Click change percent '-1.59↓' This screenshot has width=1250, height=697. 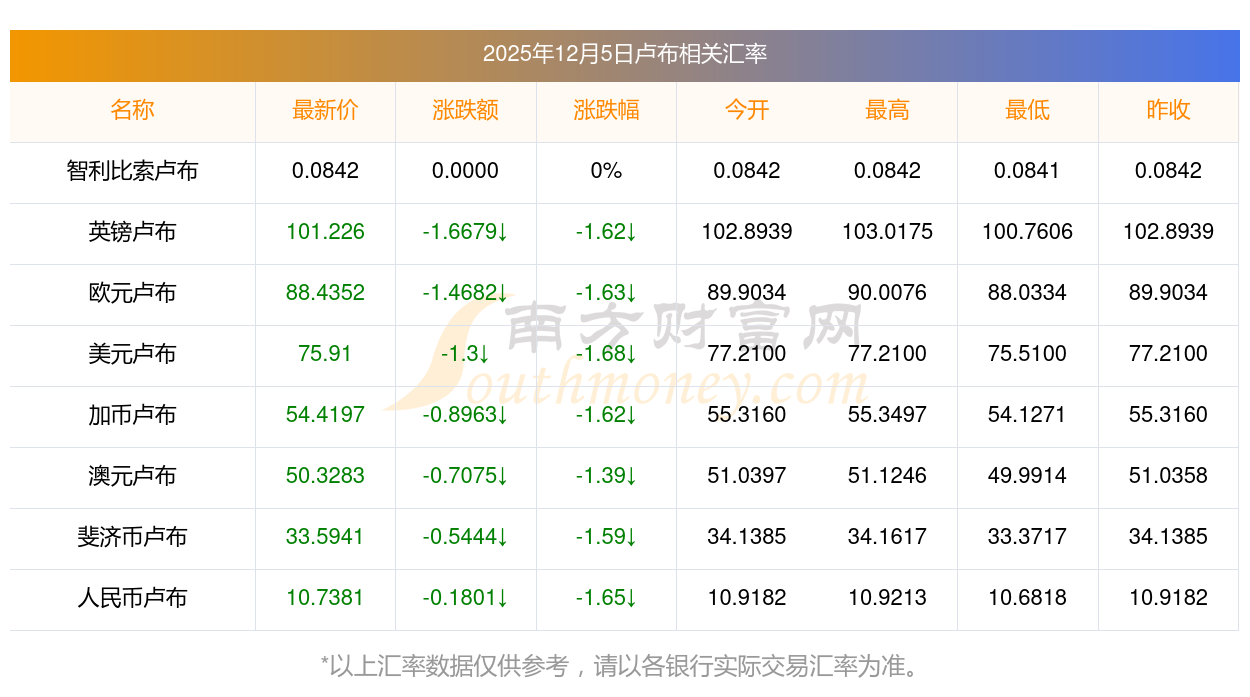pos(606,537)
